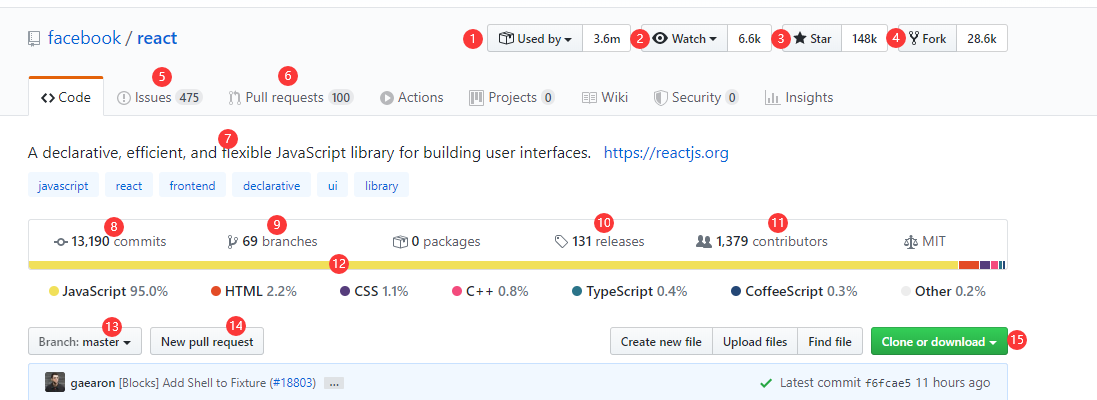Open the #18803 pull request link
The height and width of the screenshot is (400, 1097).
pyautogui.click(x=294, y=383)
